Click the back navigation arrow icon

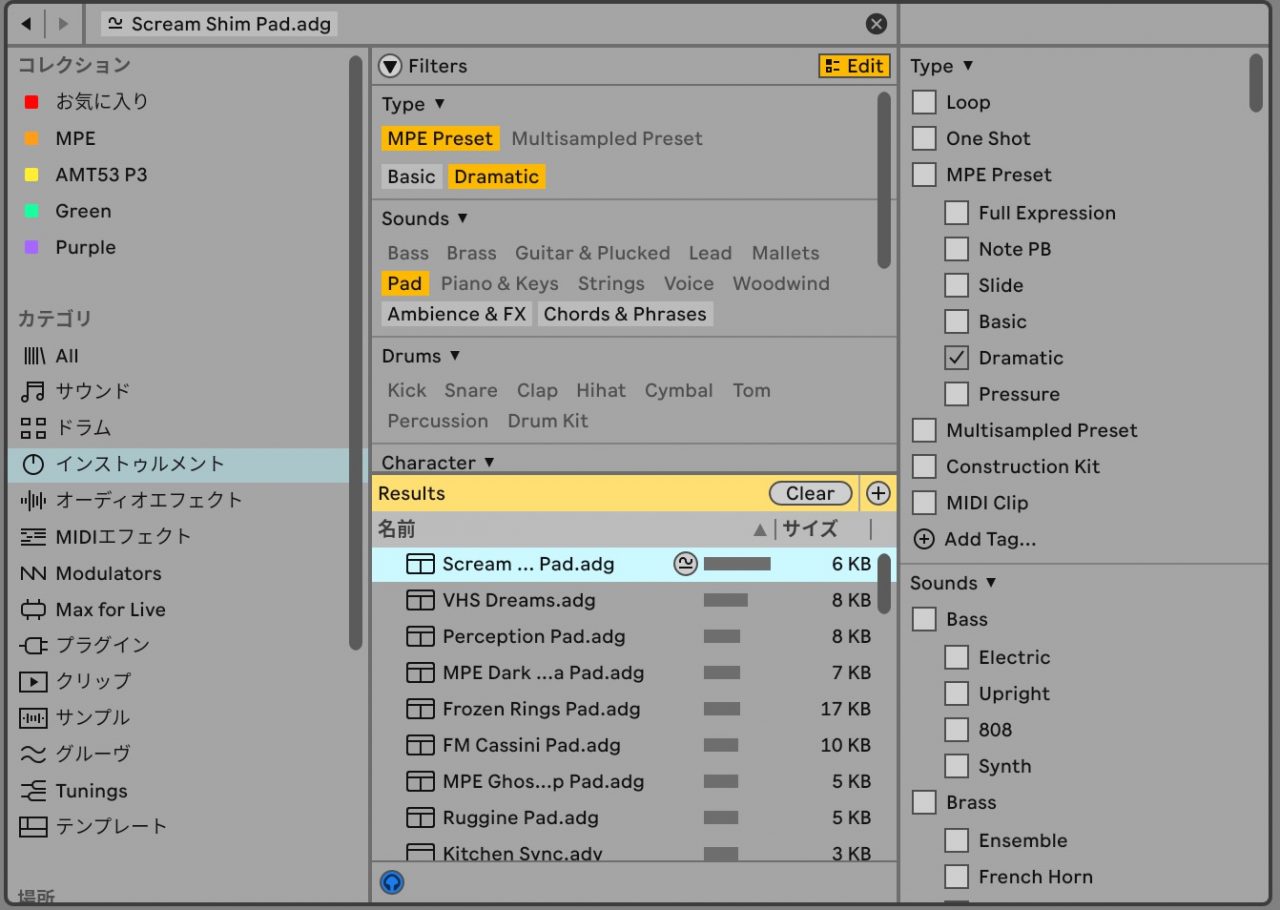(26, 23)
